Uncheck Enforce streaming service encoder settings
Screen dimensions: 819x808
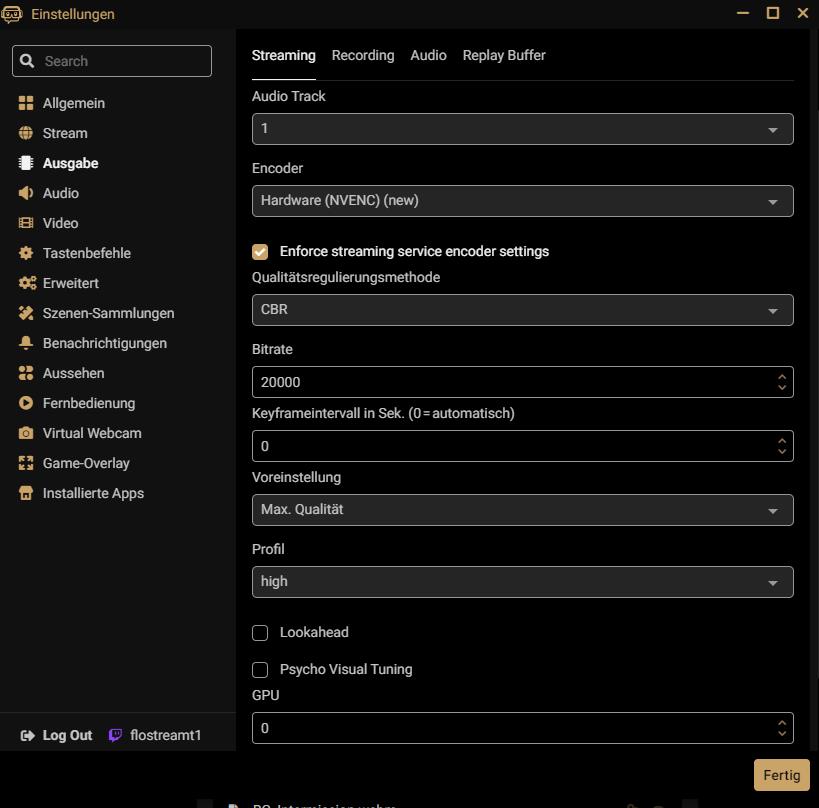[260, 252]
